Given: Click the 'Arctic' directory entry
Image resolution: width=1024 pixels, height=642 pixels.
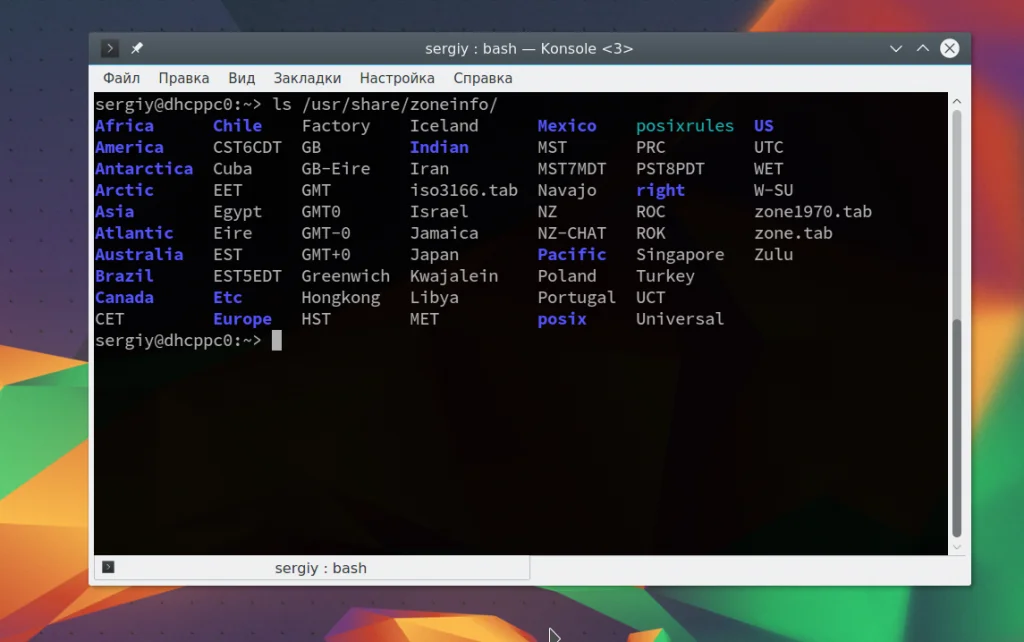Looking at the screenshot, I should pos(124,190).
